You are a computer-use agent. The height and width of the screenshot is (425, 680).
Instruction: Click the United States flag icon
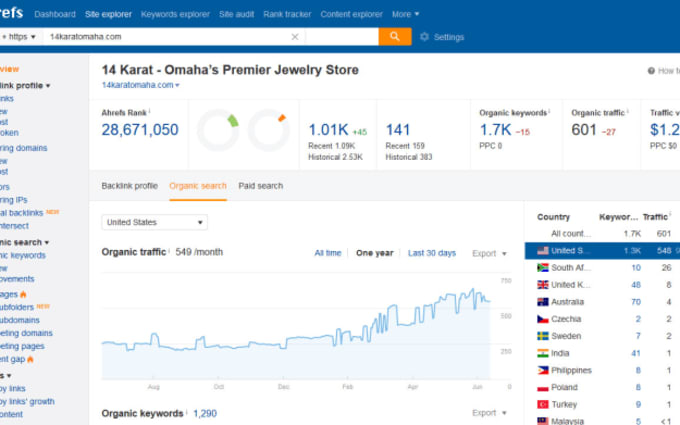pos(543,251)
